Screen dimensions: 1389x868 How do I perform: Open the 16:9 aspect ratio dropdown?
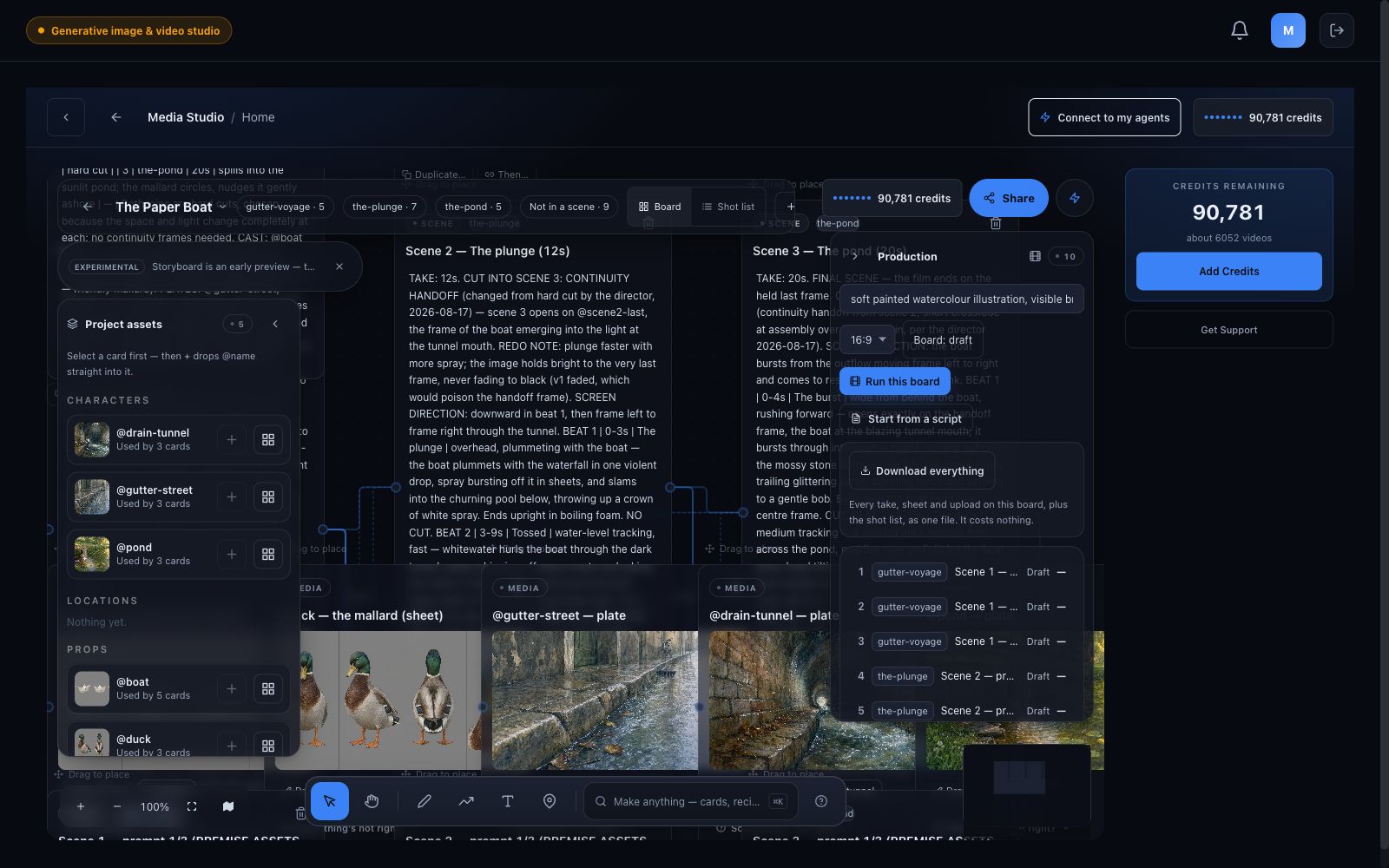pyautogui.click(x=867, y=339)
